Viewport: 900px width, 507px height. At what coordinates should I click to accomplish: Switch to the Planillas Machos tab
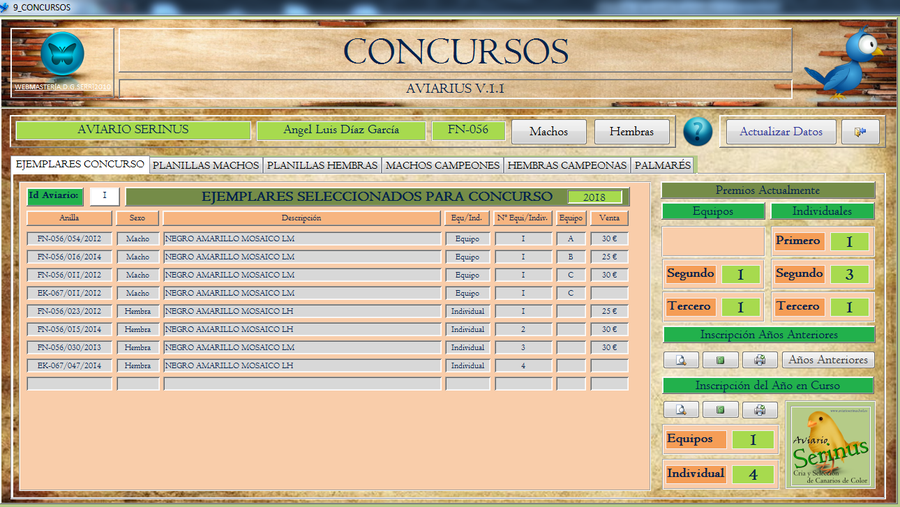(x=205, y=165)
